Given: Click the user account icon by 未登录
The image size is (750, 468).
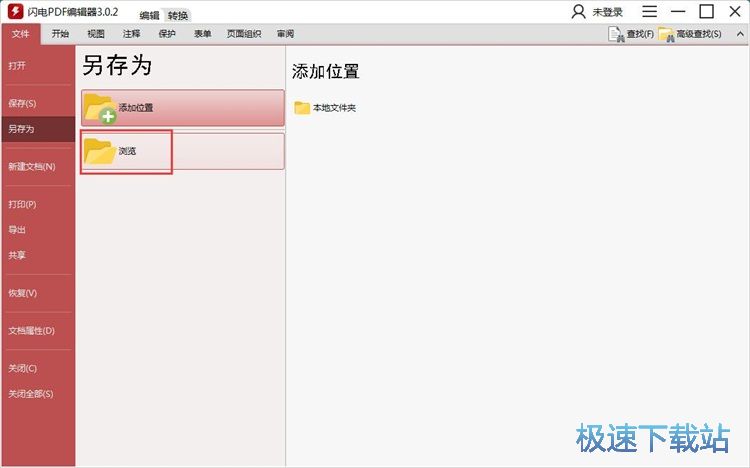Looking at the screenshot, I should coord(578,12).
